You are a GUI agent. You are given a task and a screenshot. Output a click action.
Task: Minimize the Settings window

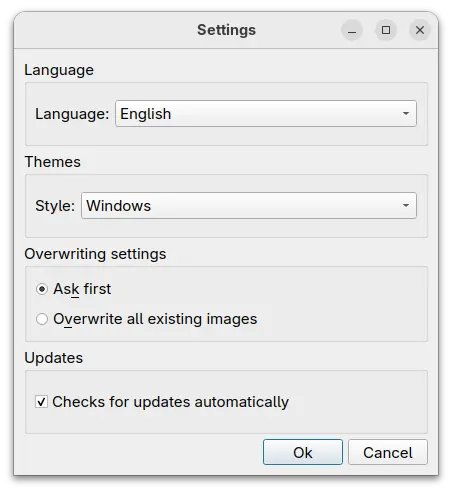click(x=352, y=30)
